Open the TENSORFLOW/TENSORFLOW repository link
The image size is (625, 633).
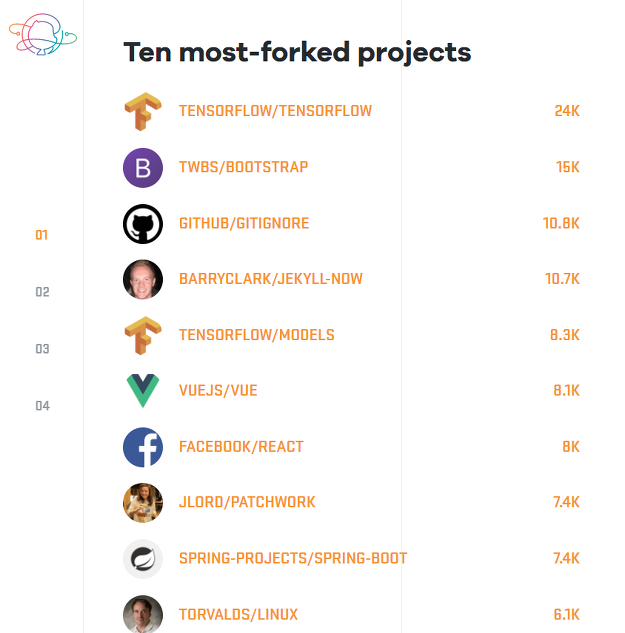[275, 111]
